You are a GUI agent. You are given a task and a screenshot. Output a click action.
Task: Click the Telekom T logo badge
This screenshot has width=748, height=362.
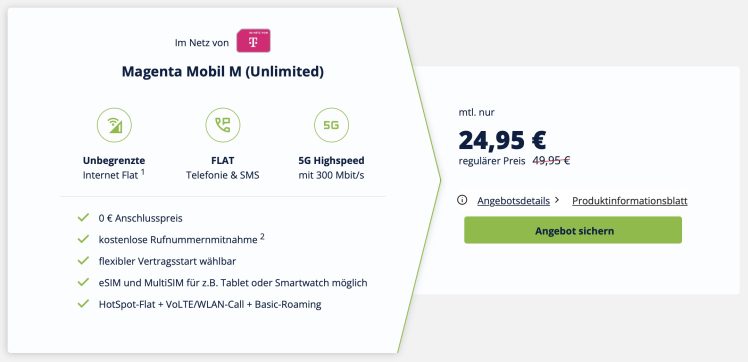pos(253,41)
